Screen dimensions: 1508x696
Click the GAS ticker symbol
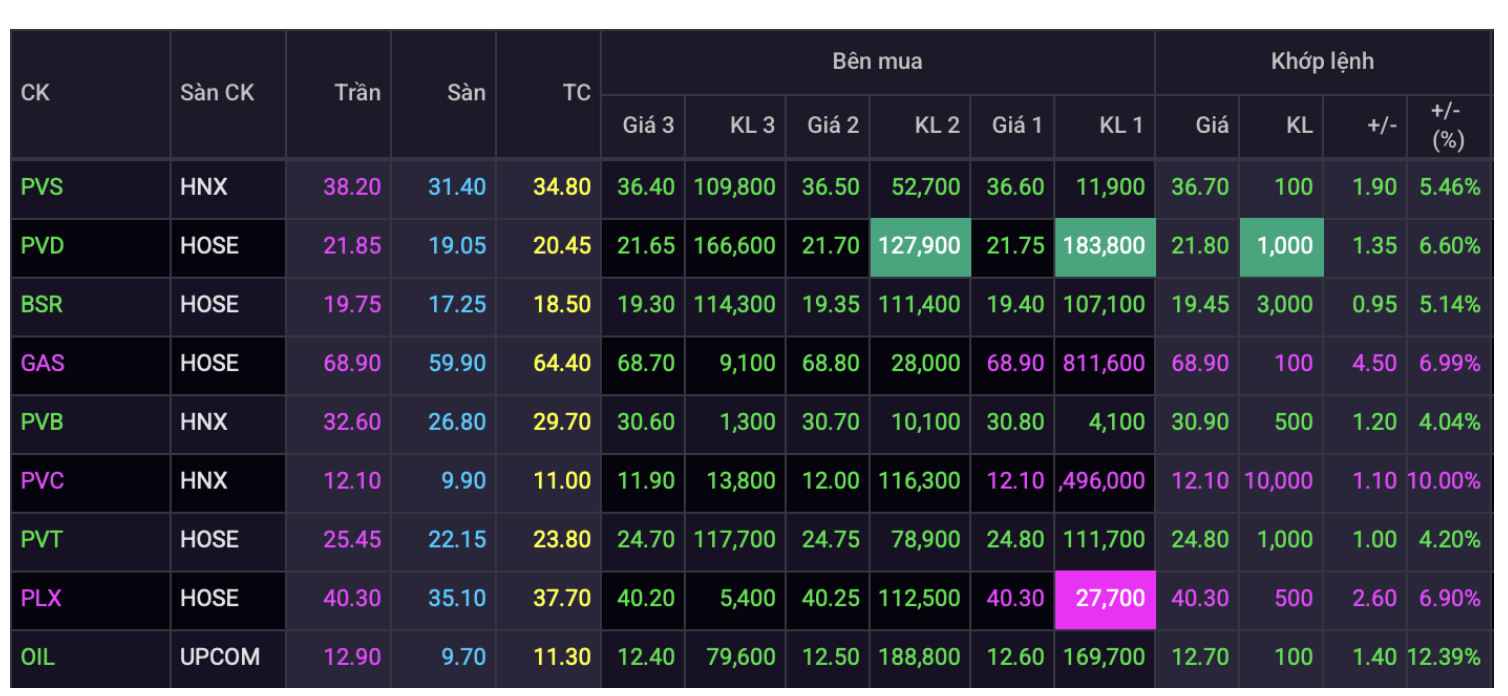43,363
